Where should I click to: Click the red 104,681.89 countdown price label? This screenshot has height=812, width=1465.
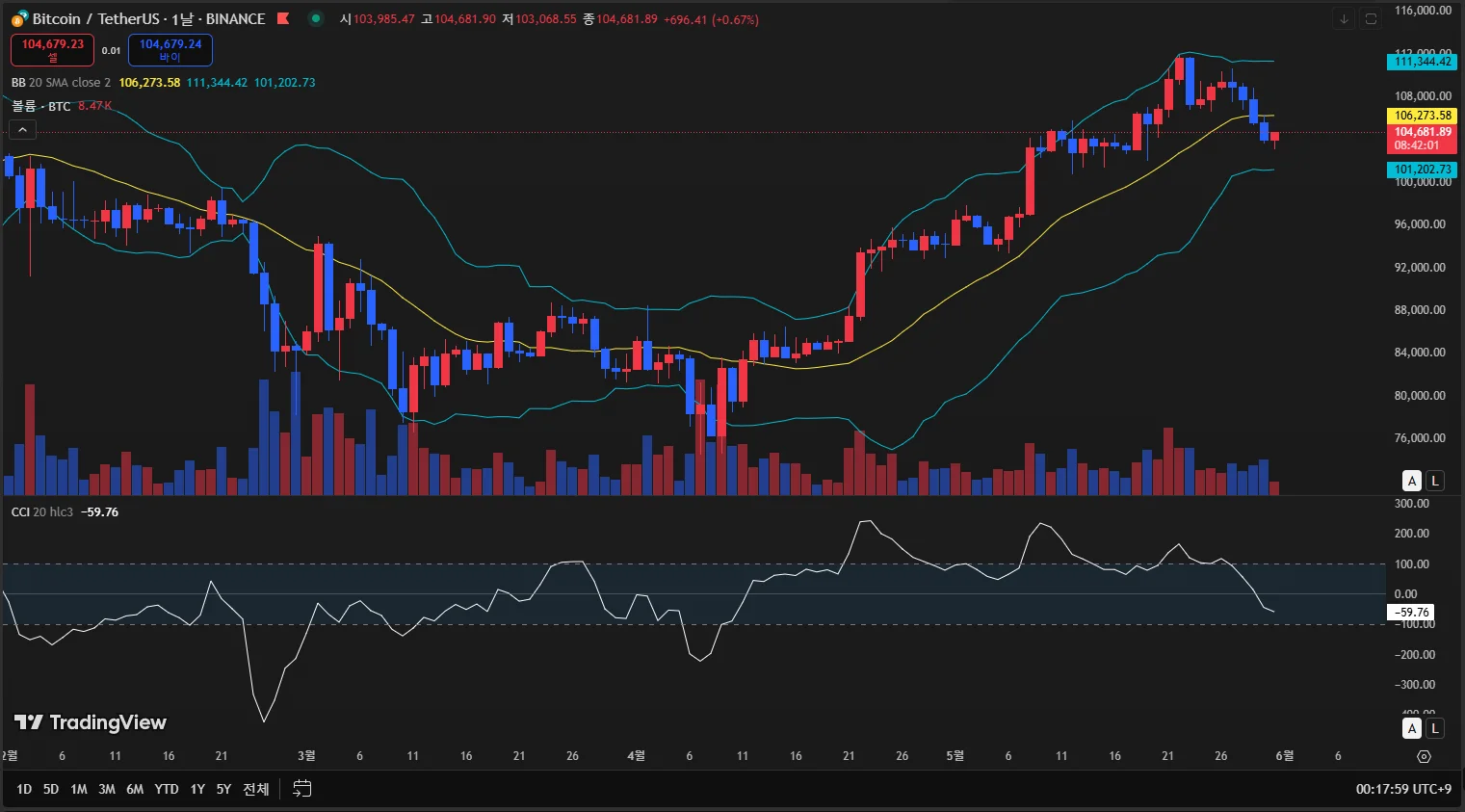pyautogui.click(x=1422, y=139)
